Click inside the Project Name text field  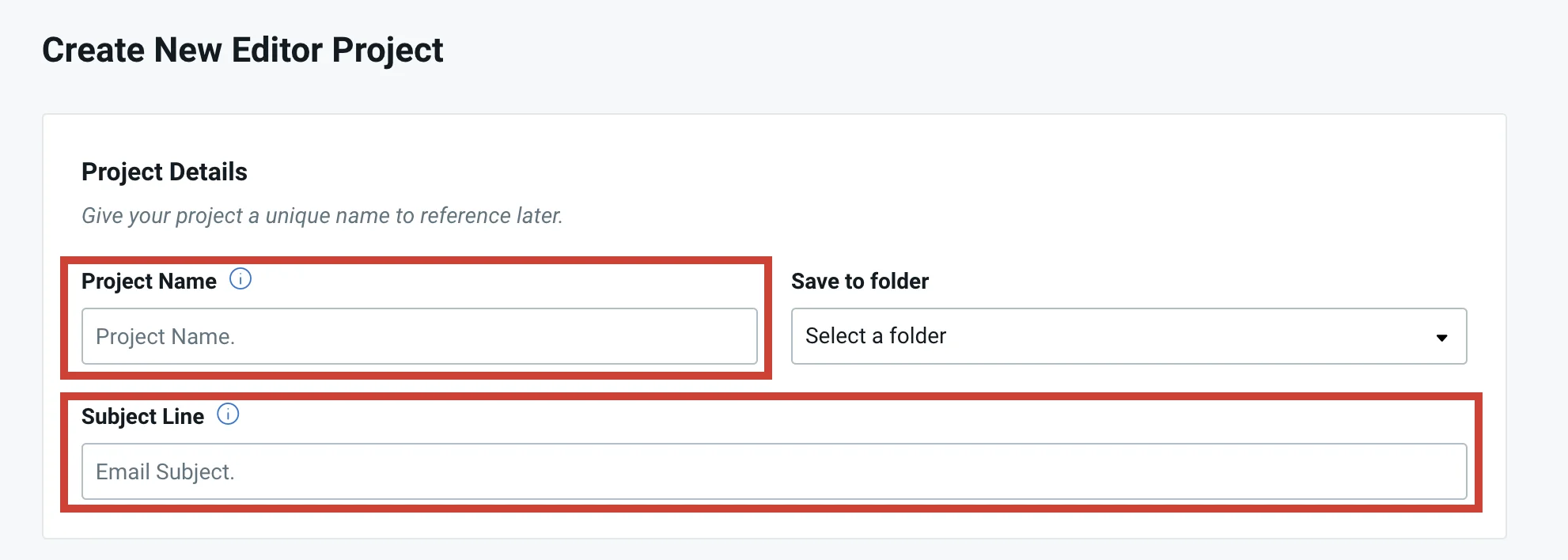[419, 336]
